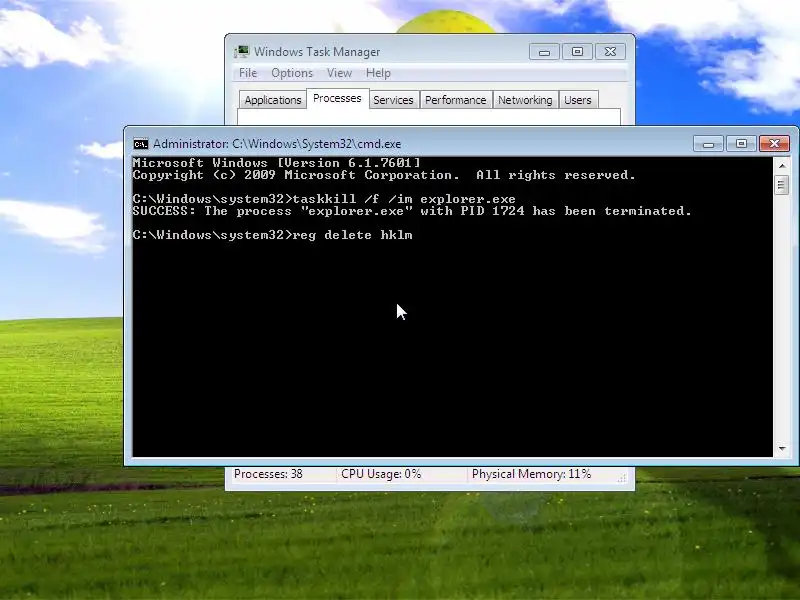The height and width of the screenshot is (600, 800).
Task: Click the command prompt scrollbar up arrow
Action: coord(782,166)
